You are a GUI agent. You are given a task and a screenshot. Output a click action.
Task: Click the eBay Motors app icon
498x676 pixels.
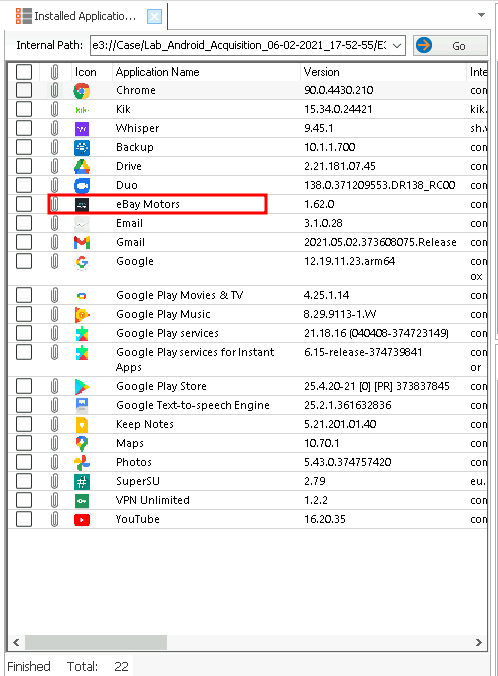coord(82,205)
